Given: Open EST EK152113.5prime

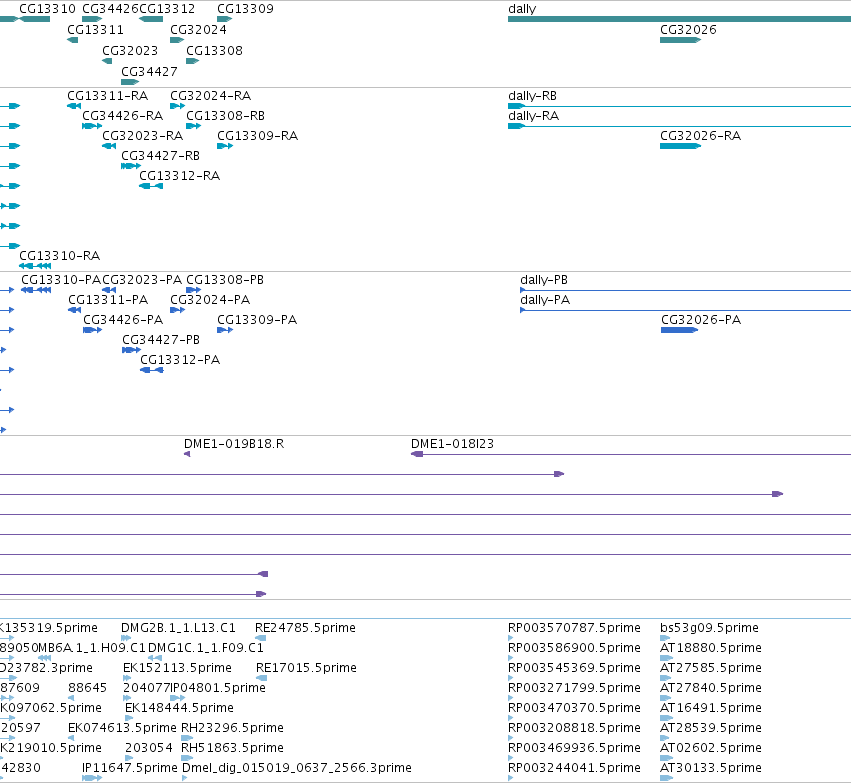Looking at the screenshot, I should point(177,668).
